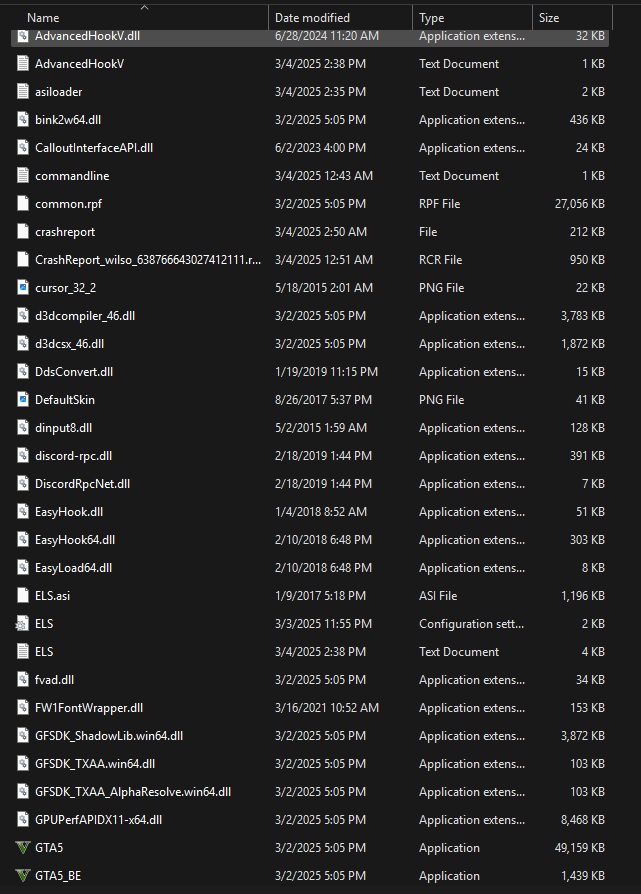Select the GFSDK_TXAA_AlphaResolve.win64.dll file name
This screenshot has width=641, height=894.
[133, 792]
